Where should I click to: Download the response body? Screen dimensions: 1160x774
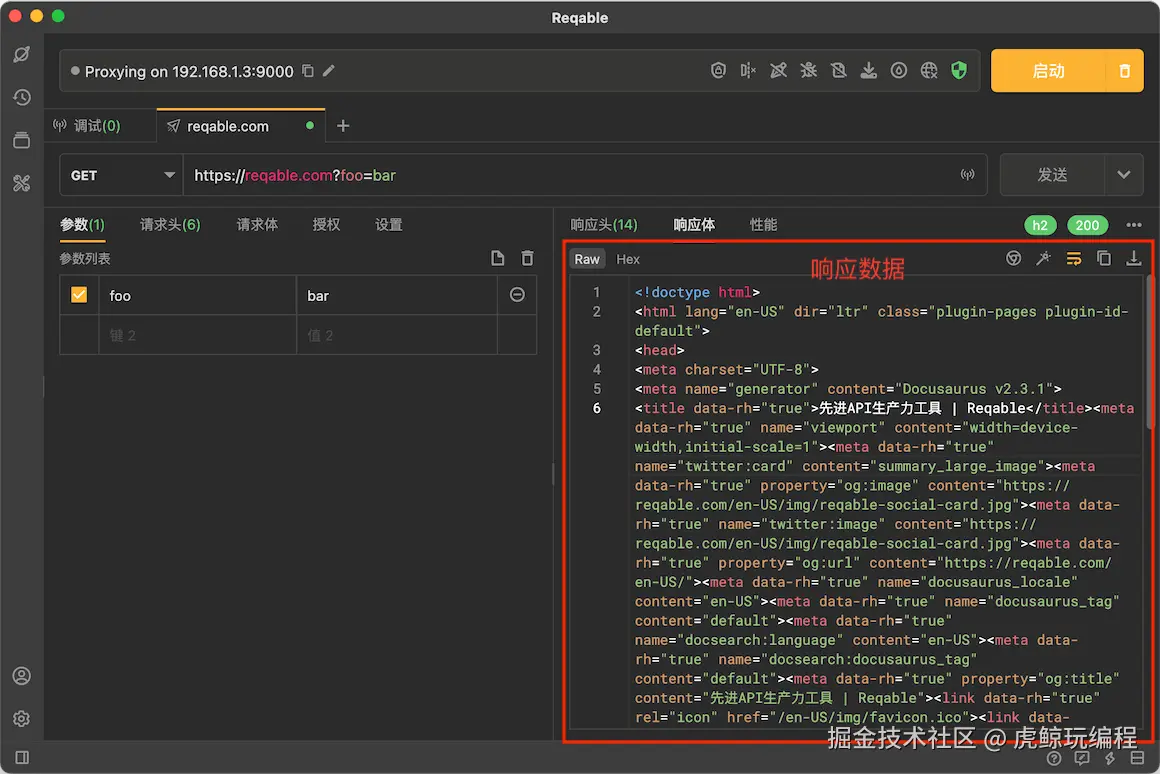coord(1133,257)
